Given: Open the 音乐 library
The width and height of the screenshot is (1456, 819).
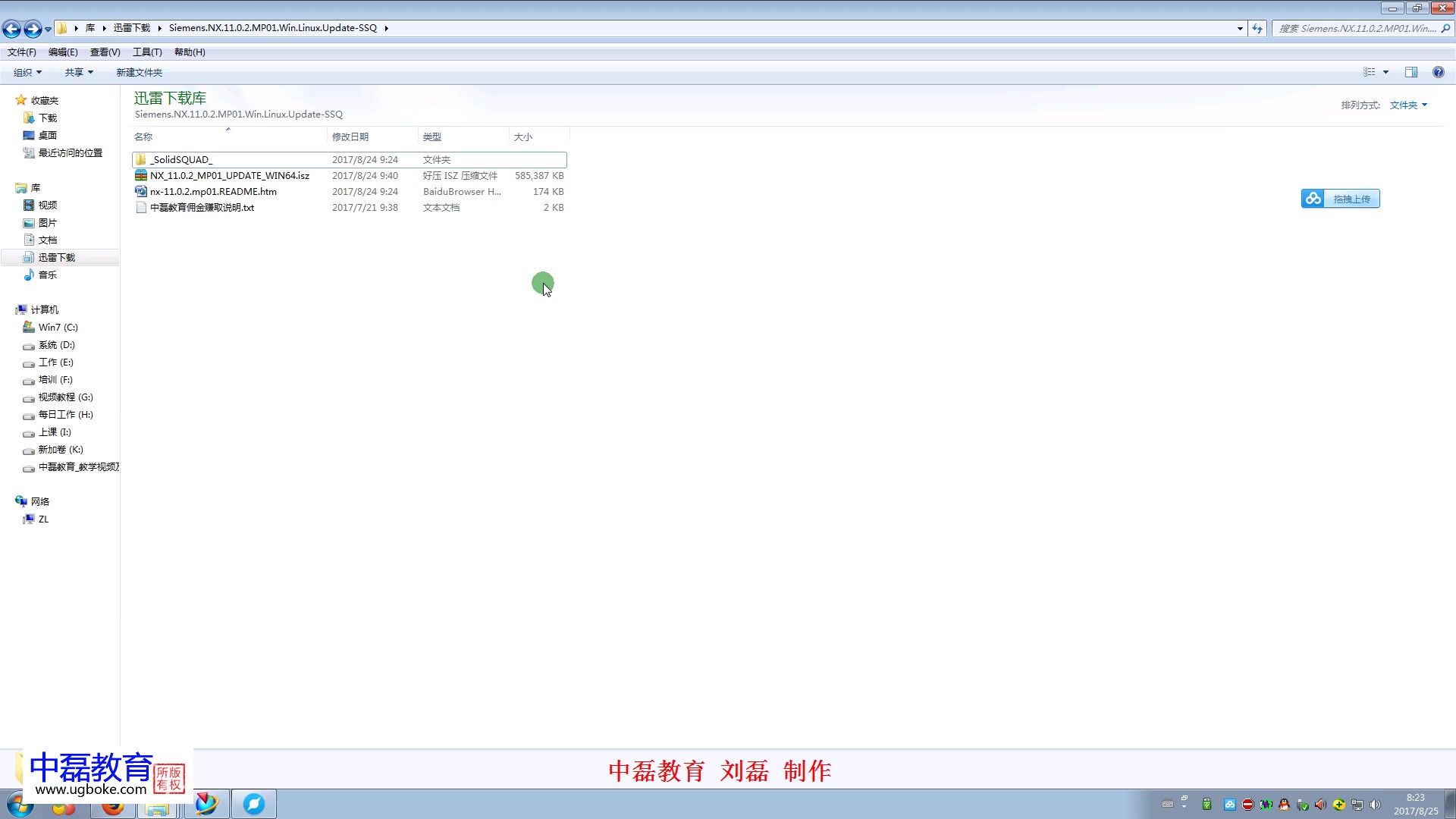Looking at the screenshot, I should pyautogui.click(x=47, y=275).
